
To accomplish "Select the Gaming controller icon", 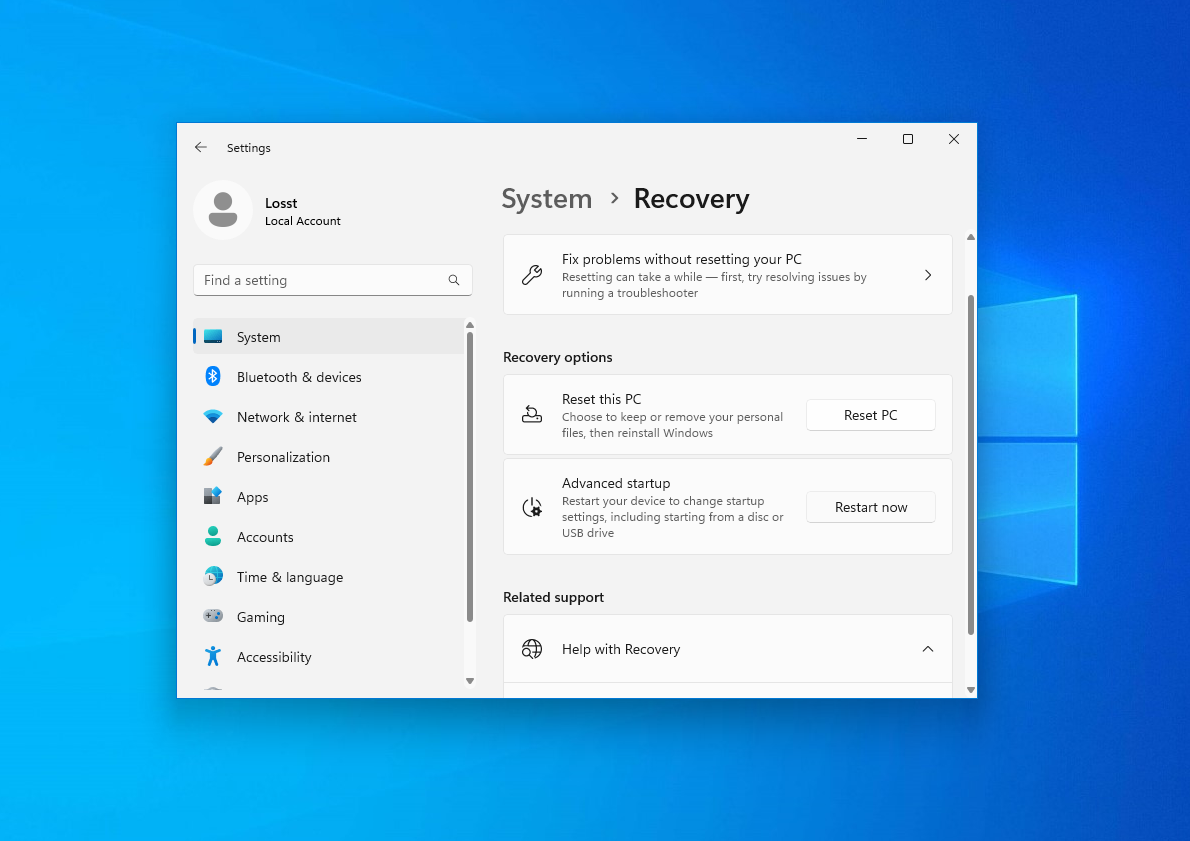I will pyautogui.click(x=213, y=617).
